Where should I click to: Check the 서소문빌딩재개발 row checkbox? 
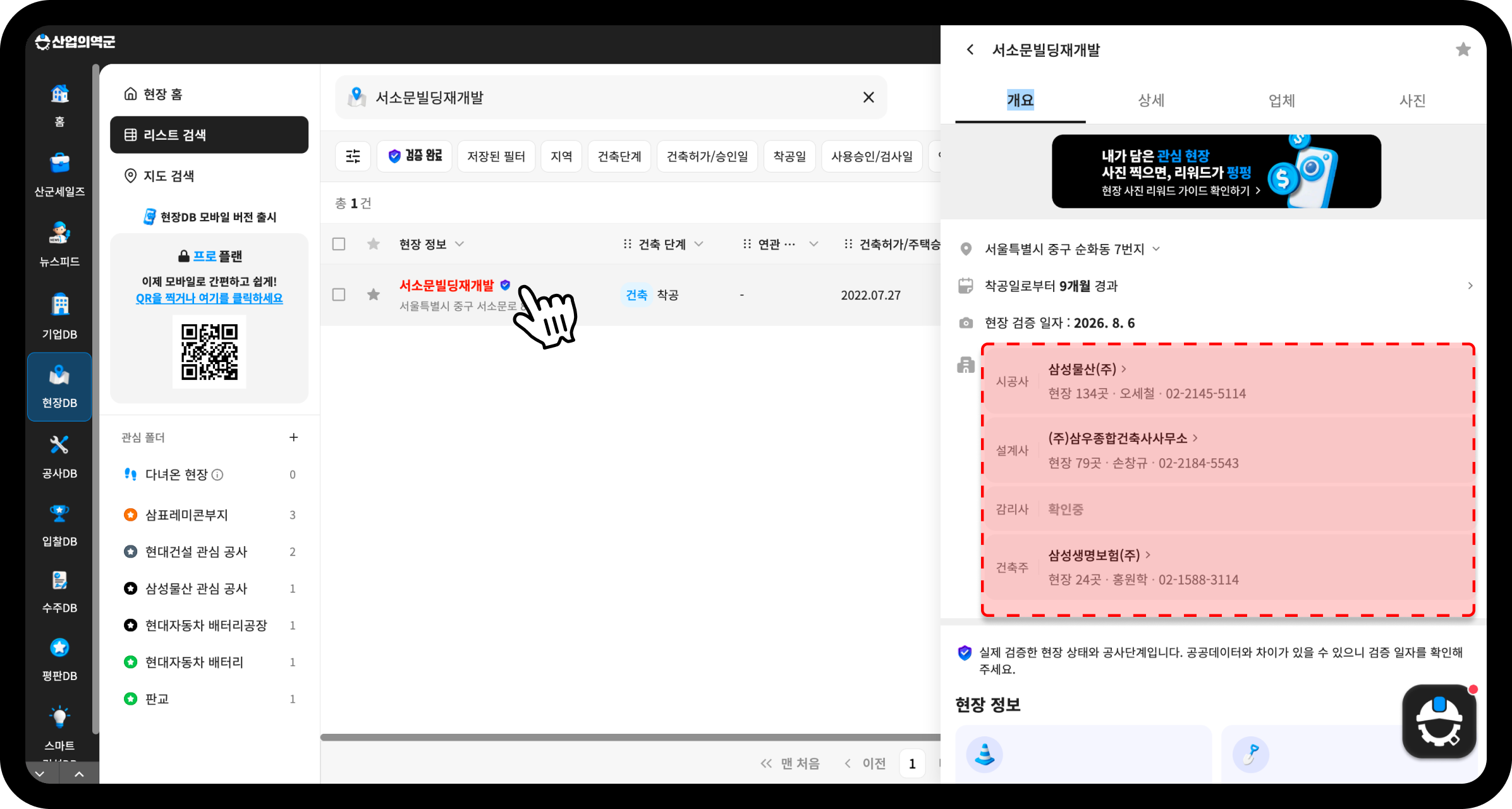point(339,295)
